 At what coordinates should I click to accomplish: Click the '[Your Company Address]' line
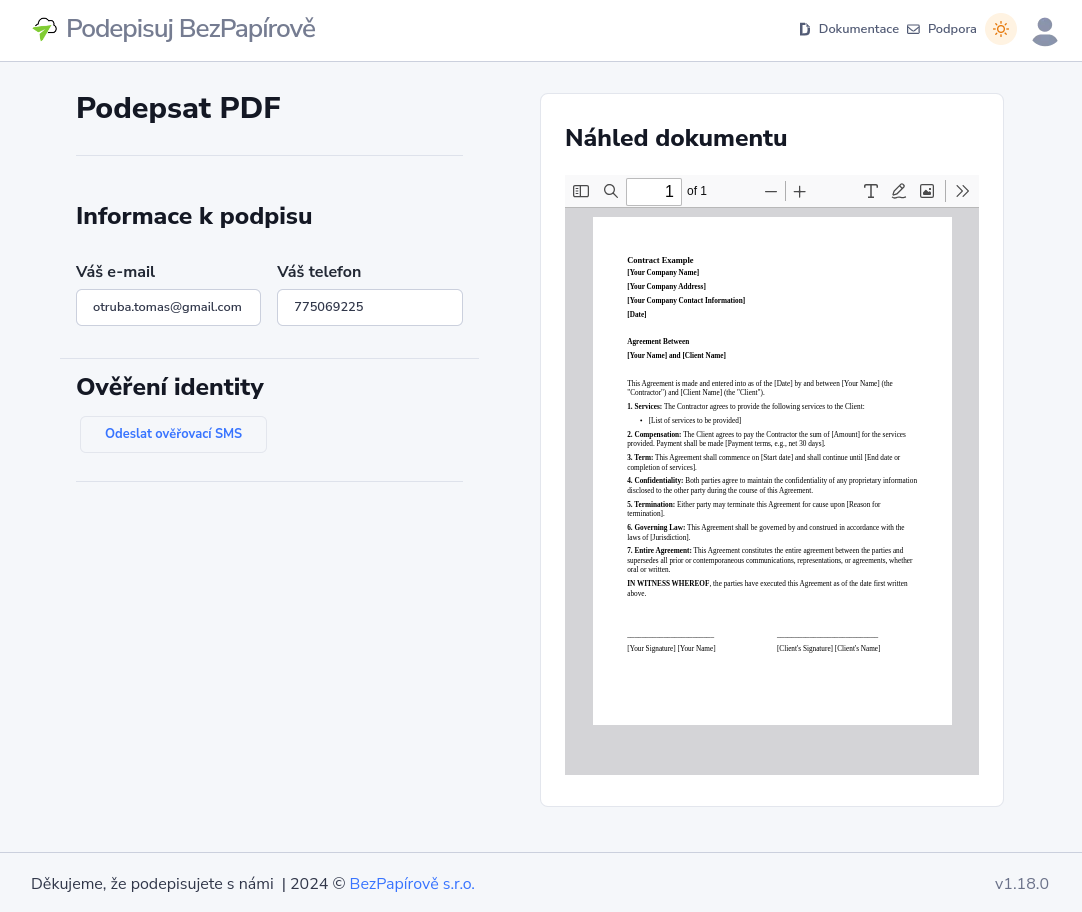coord(666,286)
